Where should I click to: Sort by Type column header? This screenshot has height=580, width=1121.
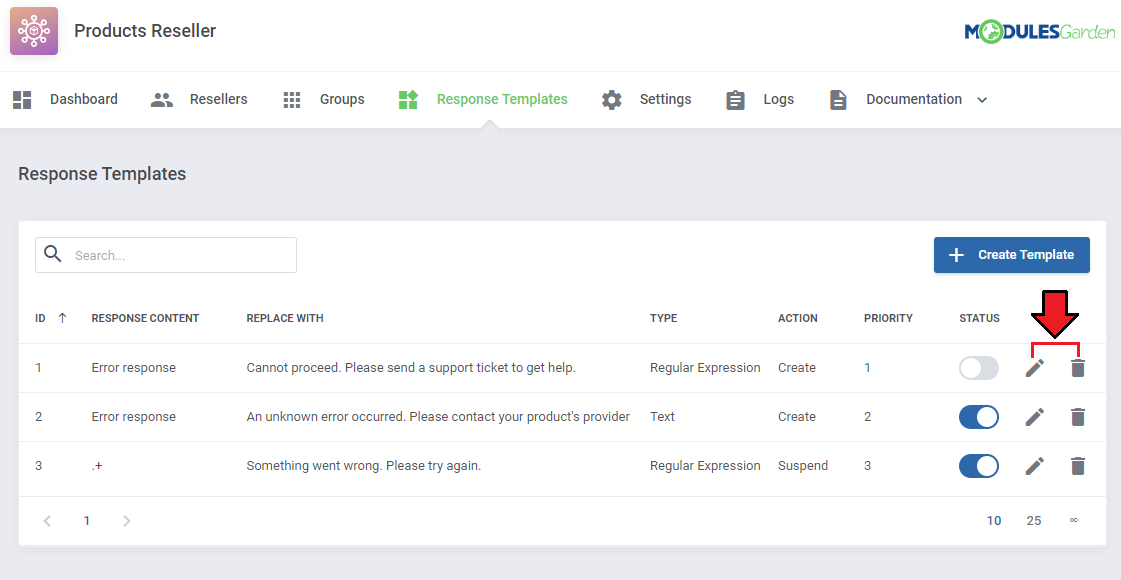[x=663, y=318]
